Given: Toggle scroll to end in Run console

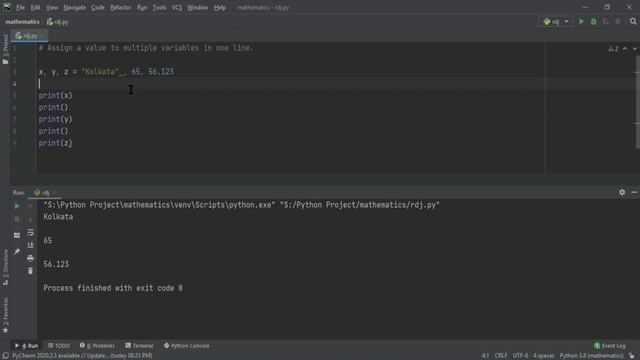Looking at the screenshot, I should pyautogui.click(x=30, y=245).
